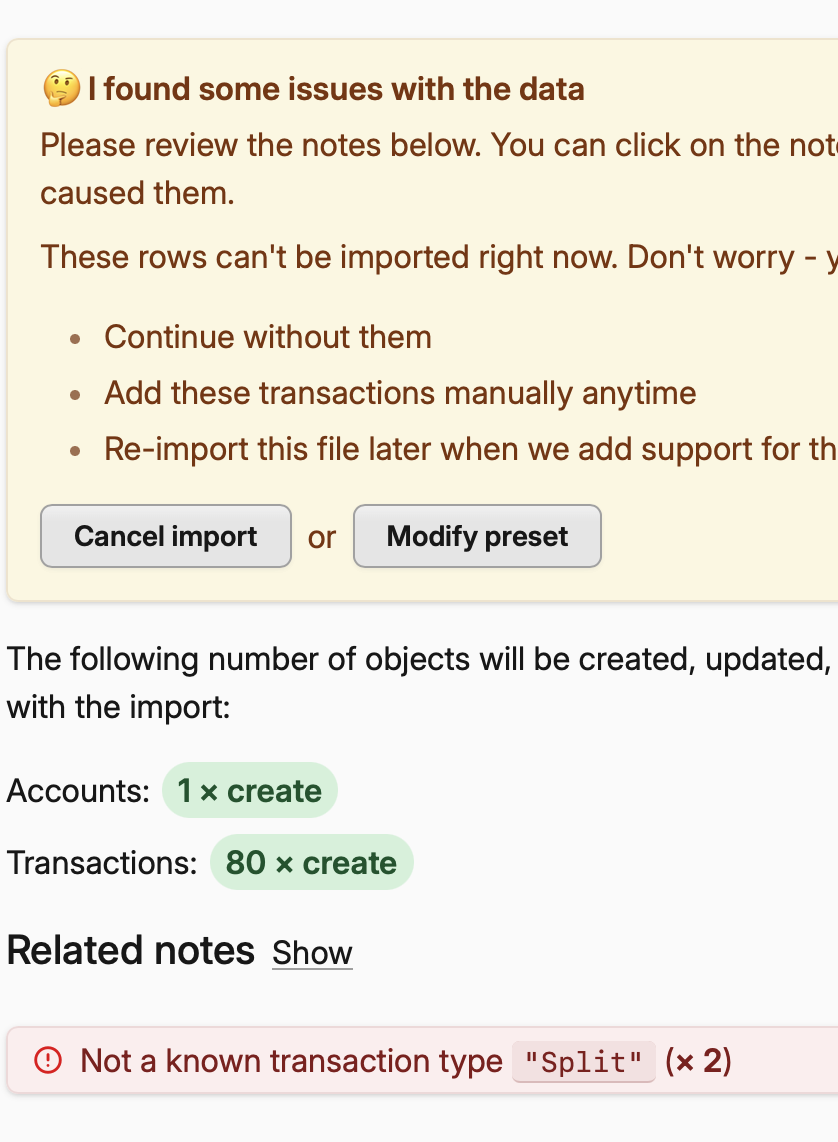The width and height of the screenshot is (838, 1142).
Task: Click the "Re-import this file later" bullet
Action: [470, 449]
